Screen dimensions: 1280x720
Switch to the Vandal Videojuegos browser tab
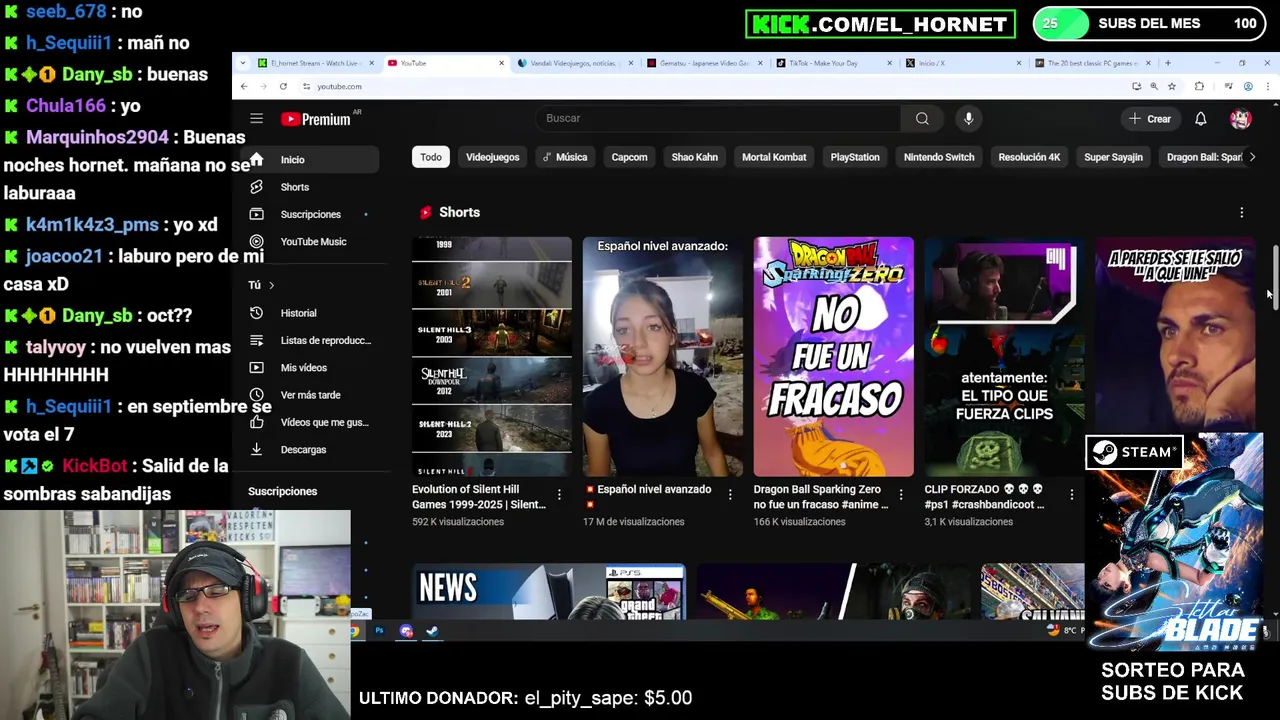coord(573,63)
